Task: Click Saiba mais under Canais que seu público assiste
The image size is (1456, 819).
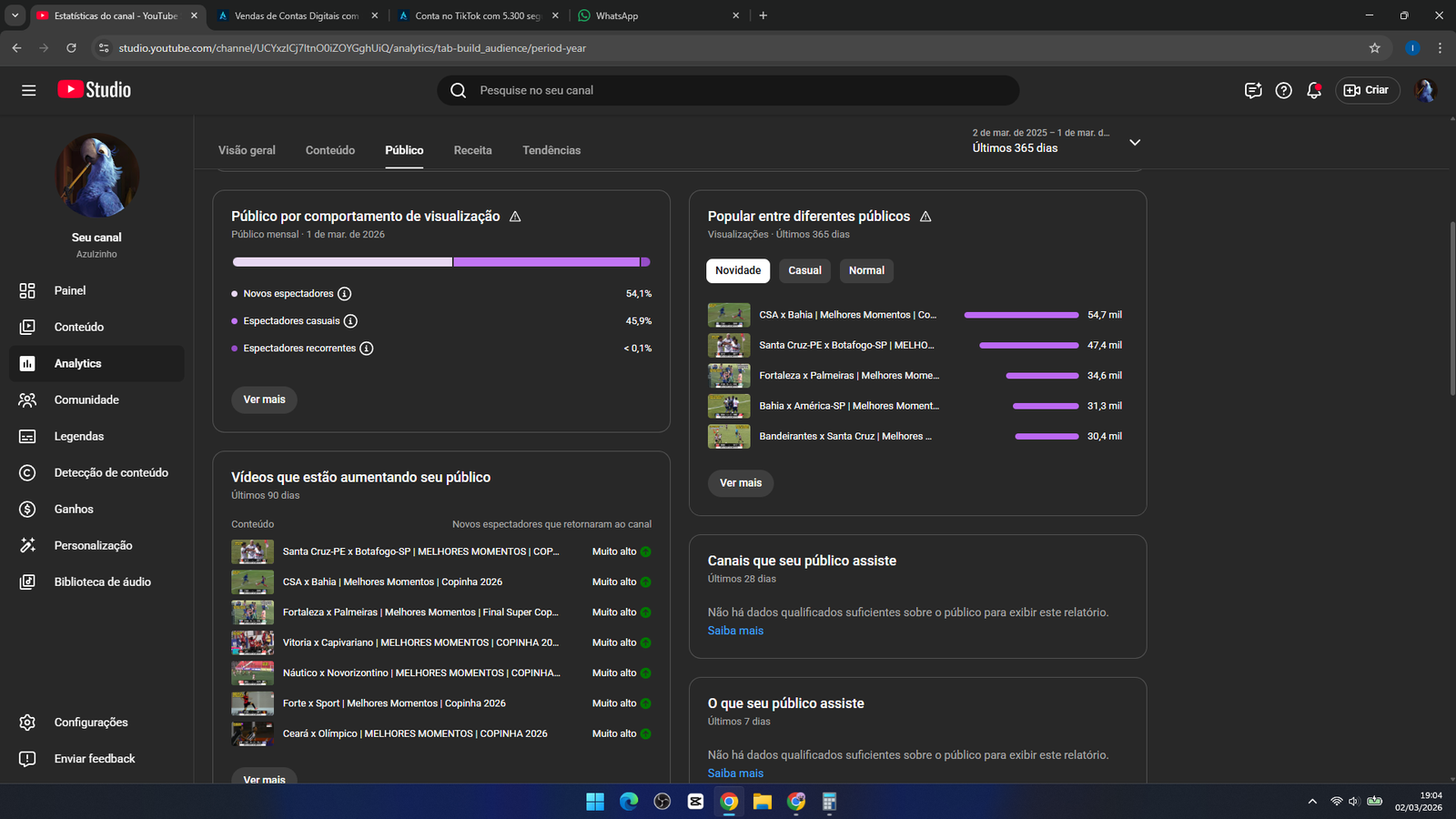Action: click(x=735, y=631)
